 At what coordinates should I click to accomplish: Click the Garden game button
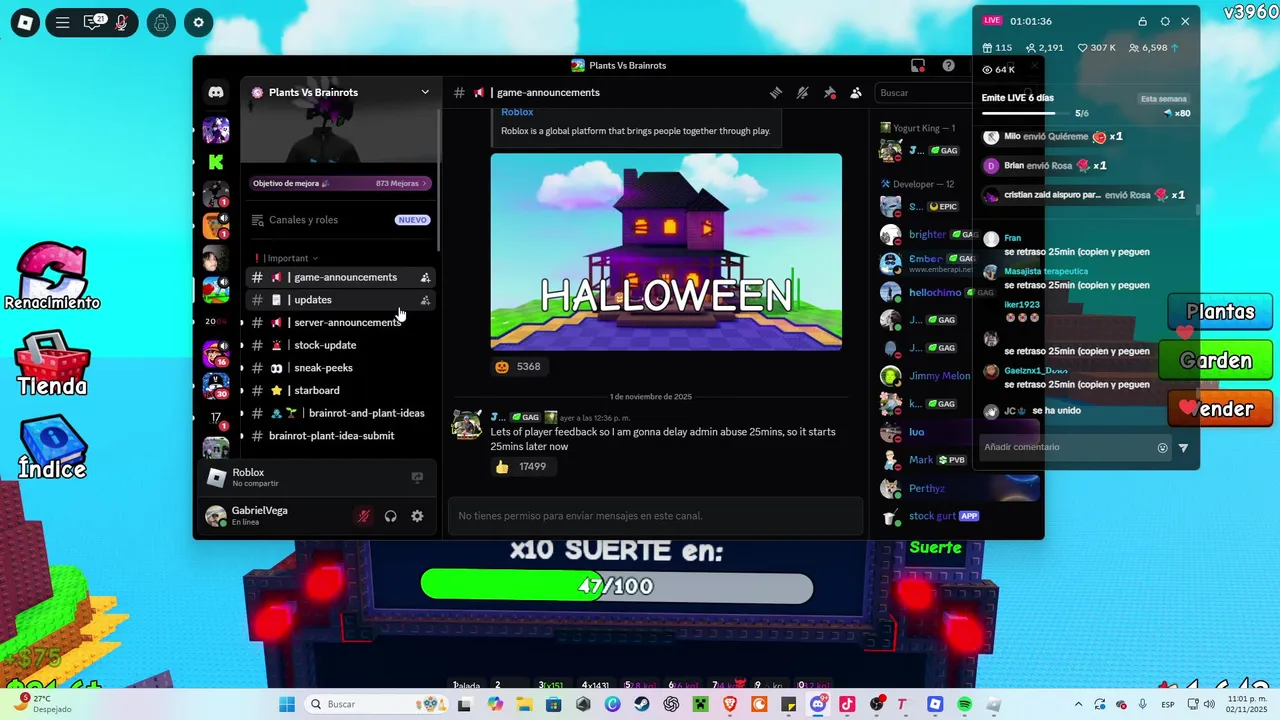(x=1216, y=360)
